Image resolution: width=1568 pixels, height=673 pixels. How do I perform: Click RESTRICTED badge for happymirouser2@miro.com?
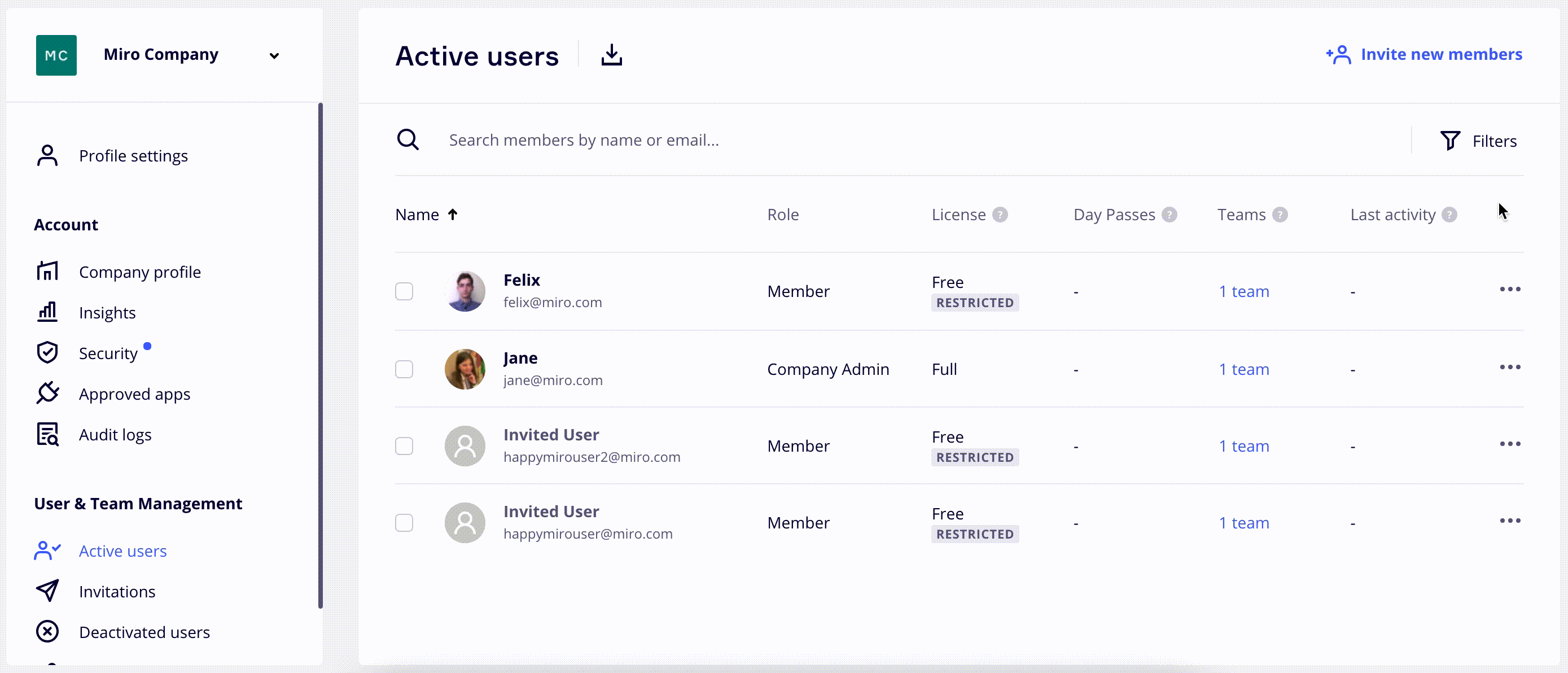975,457
